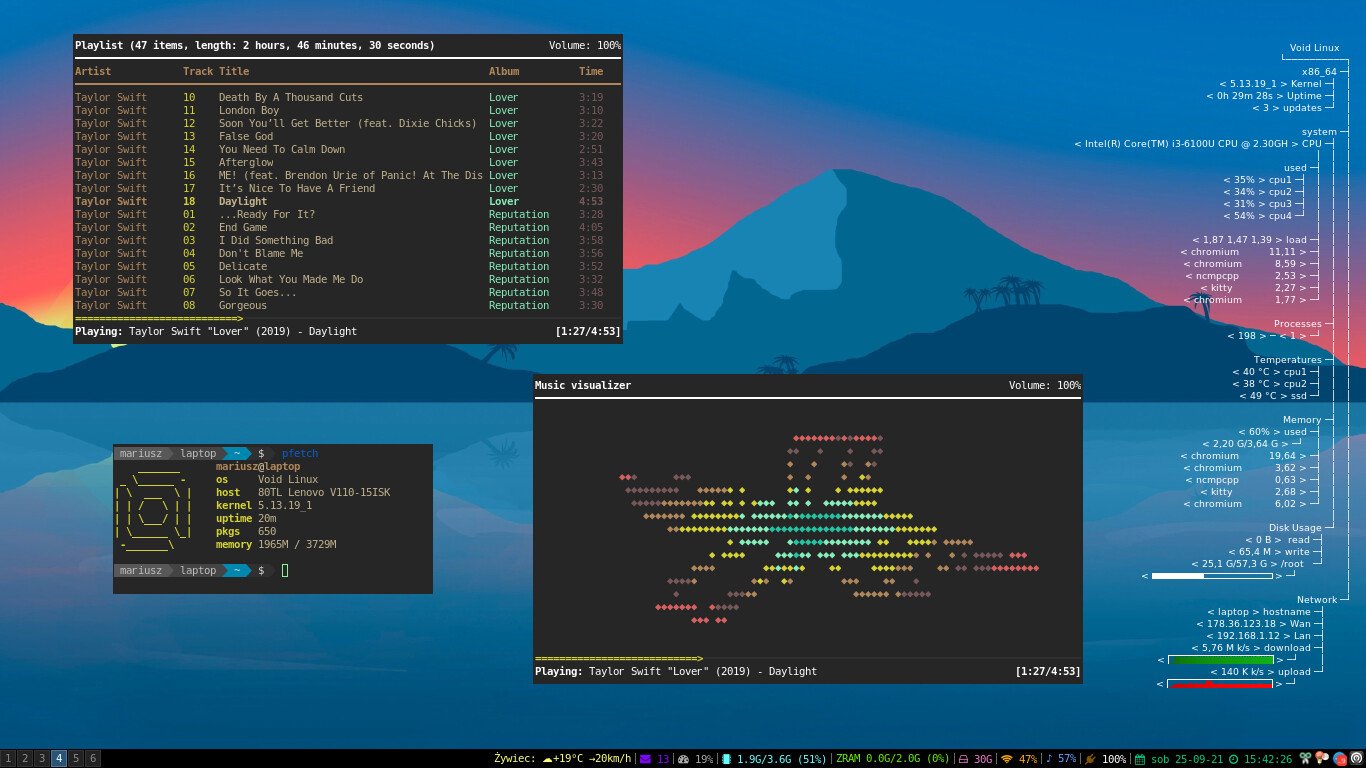Click Volume: 100% in Music visualizer header

pos(1045,385)
